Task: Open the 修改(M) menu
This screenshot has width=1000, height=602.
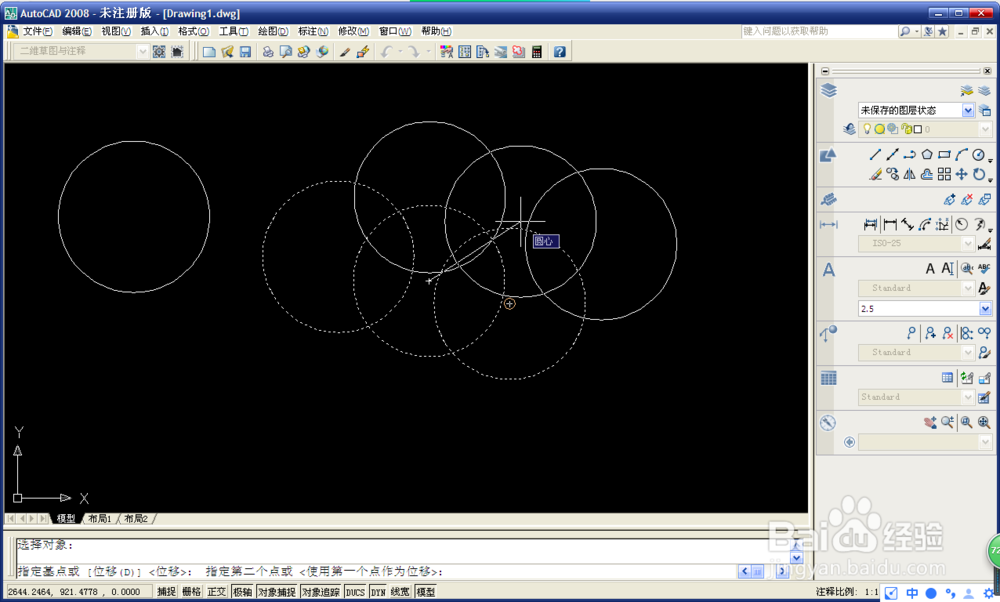Action: (x=353, y=31)
